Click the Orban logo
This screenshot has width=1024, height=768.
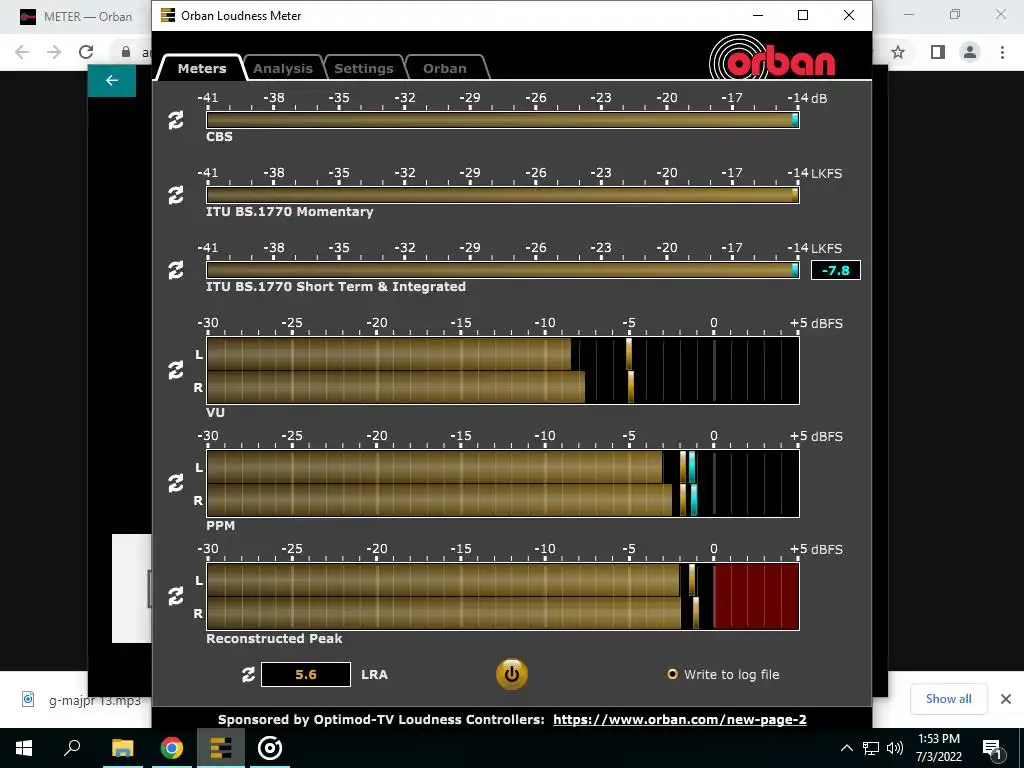coord(772,57)
